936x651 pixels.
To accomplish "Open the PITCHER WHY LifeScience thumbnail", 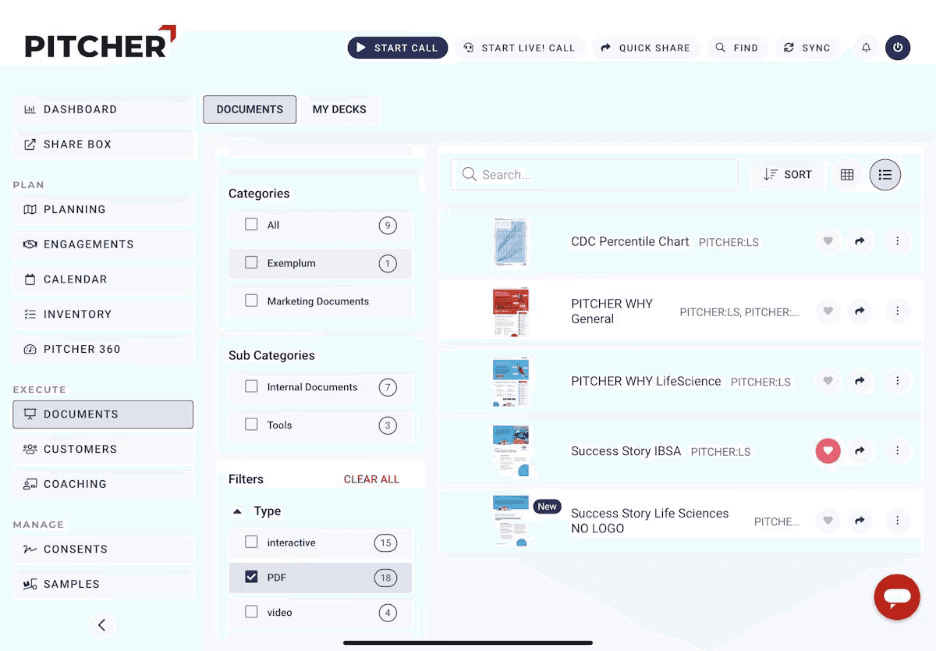I will 511,381.
